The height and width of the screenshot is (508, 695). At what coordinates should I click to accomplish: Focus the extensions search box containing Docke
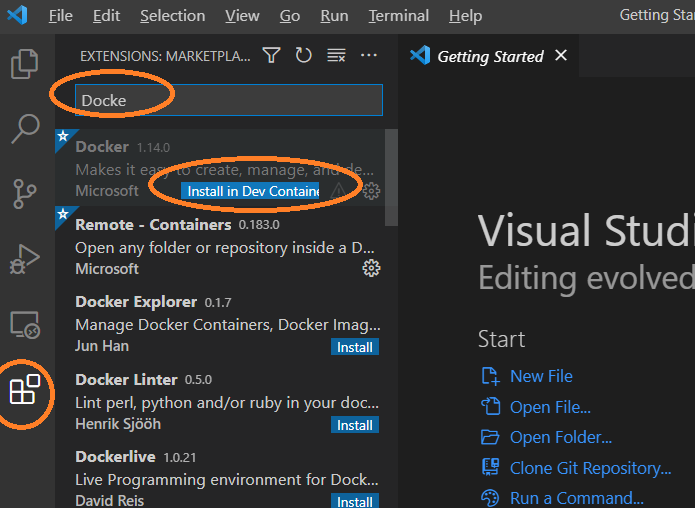coord(229,100)
